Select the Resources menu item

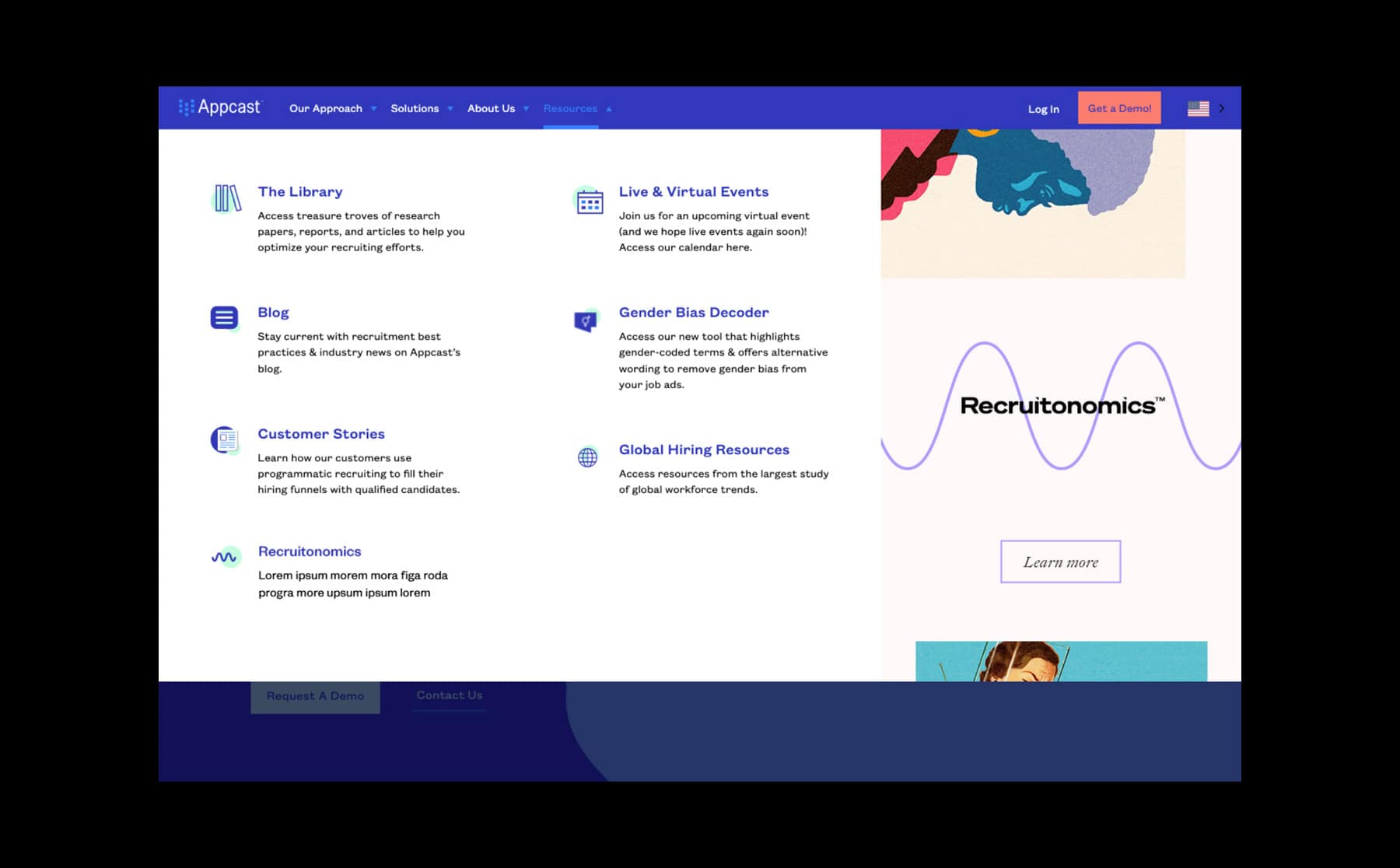(570, 108)
